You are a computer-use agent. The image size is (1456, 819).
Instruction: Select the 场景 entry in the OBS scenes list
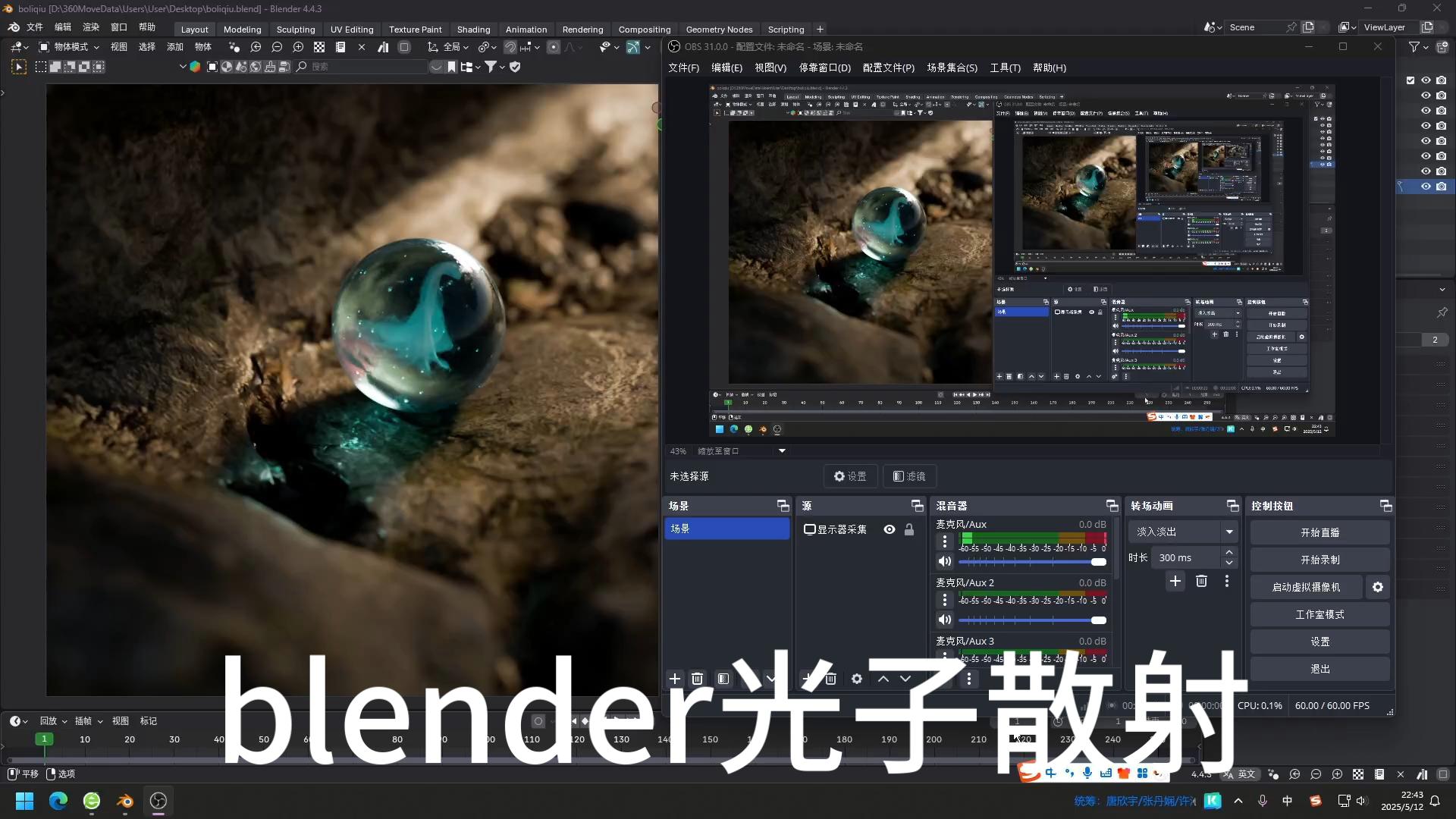tap(727, 529)
